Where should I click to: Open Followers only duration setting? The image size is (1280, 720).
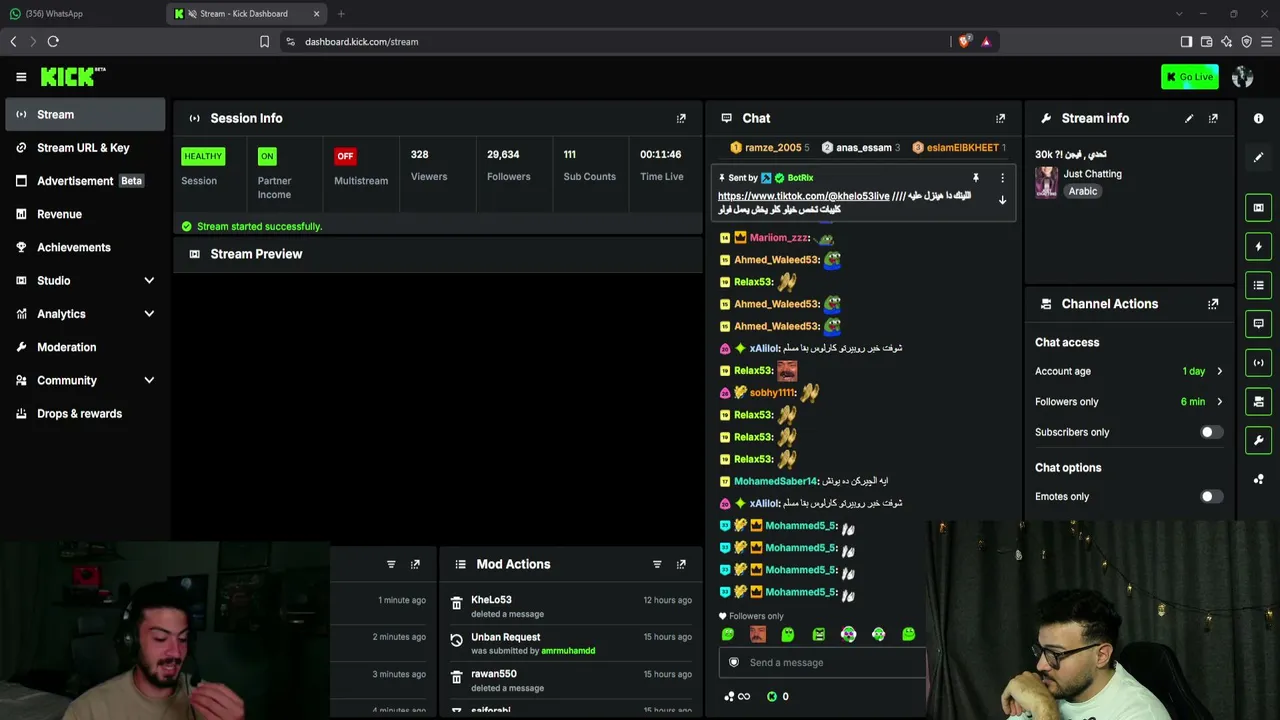[1129, 402]
